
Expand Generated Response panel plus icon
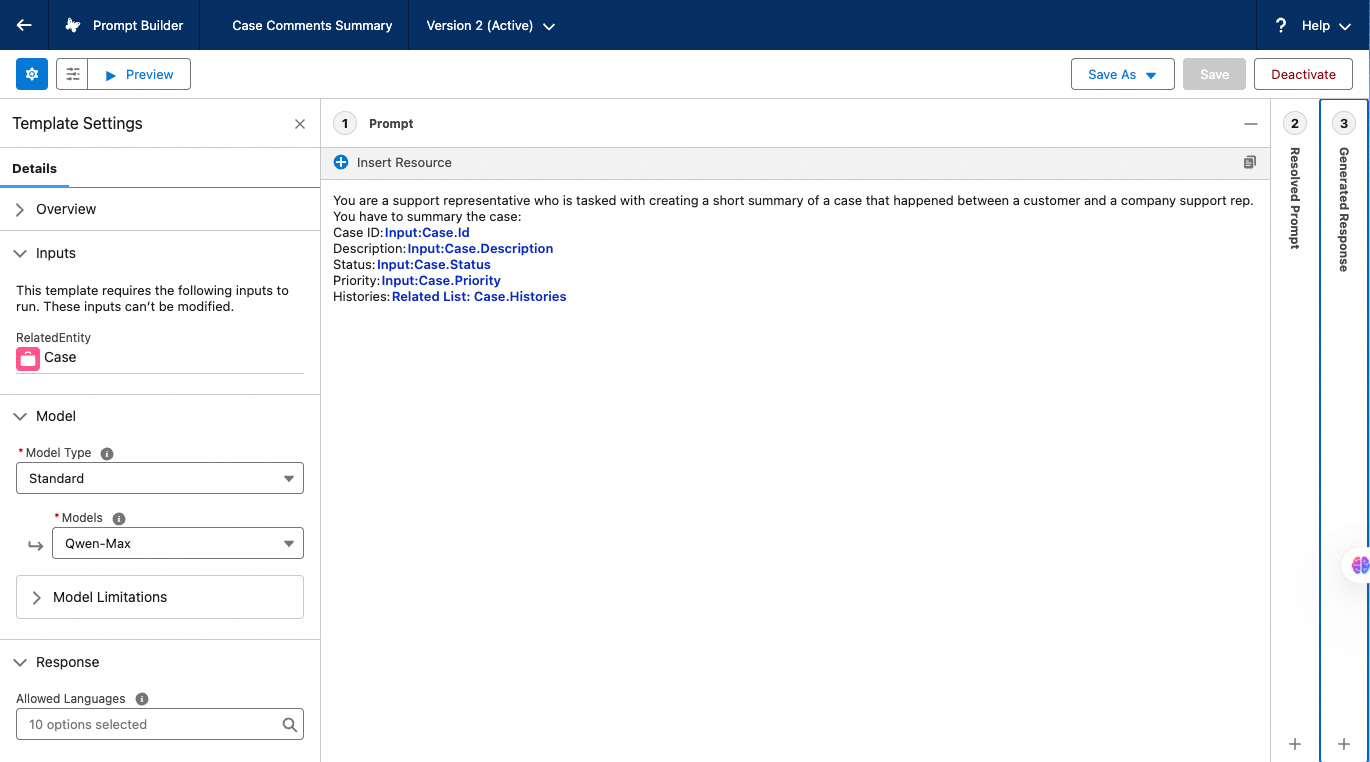pos(1344,744)
